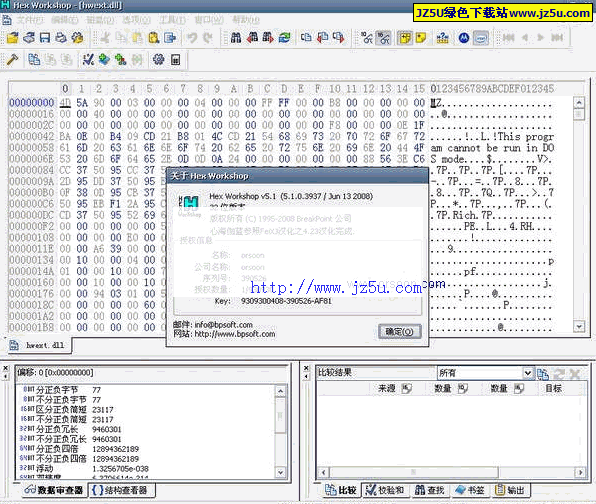
Task: Click the calculator icon in second toolbar
Action: (x=175, y=60)
